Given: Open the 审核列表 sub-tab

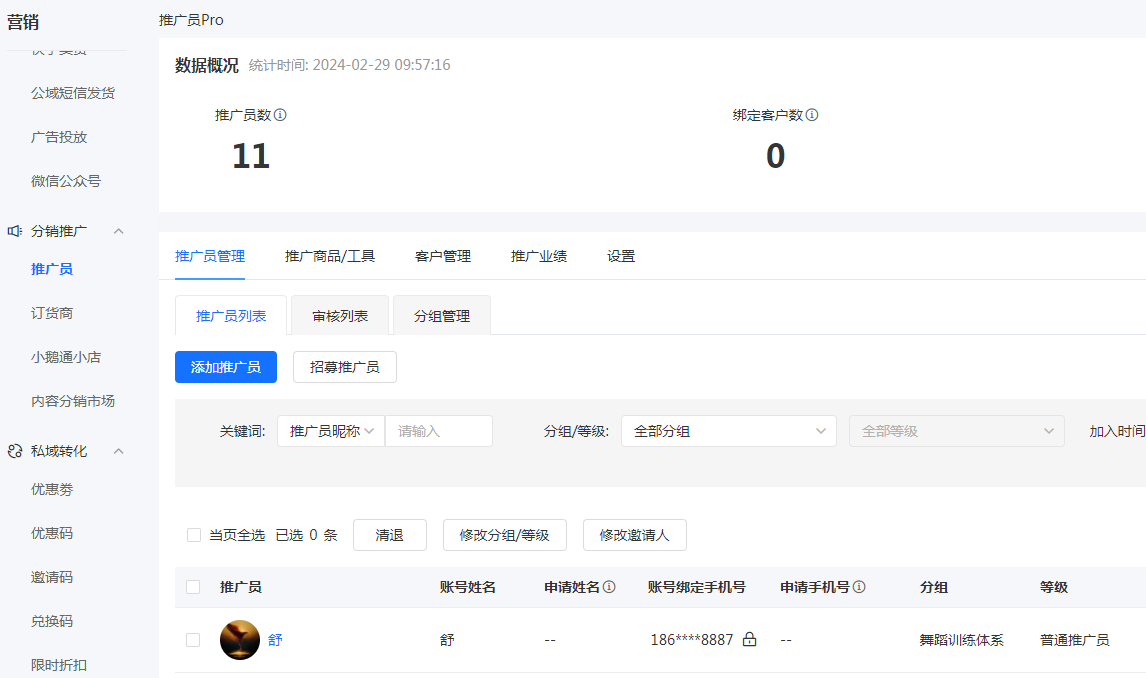Looking at the screenshot, I should coord(340,316).
